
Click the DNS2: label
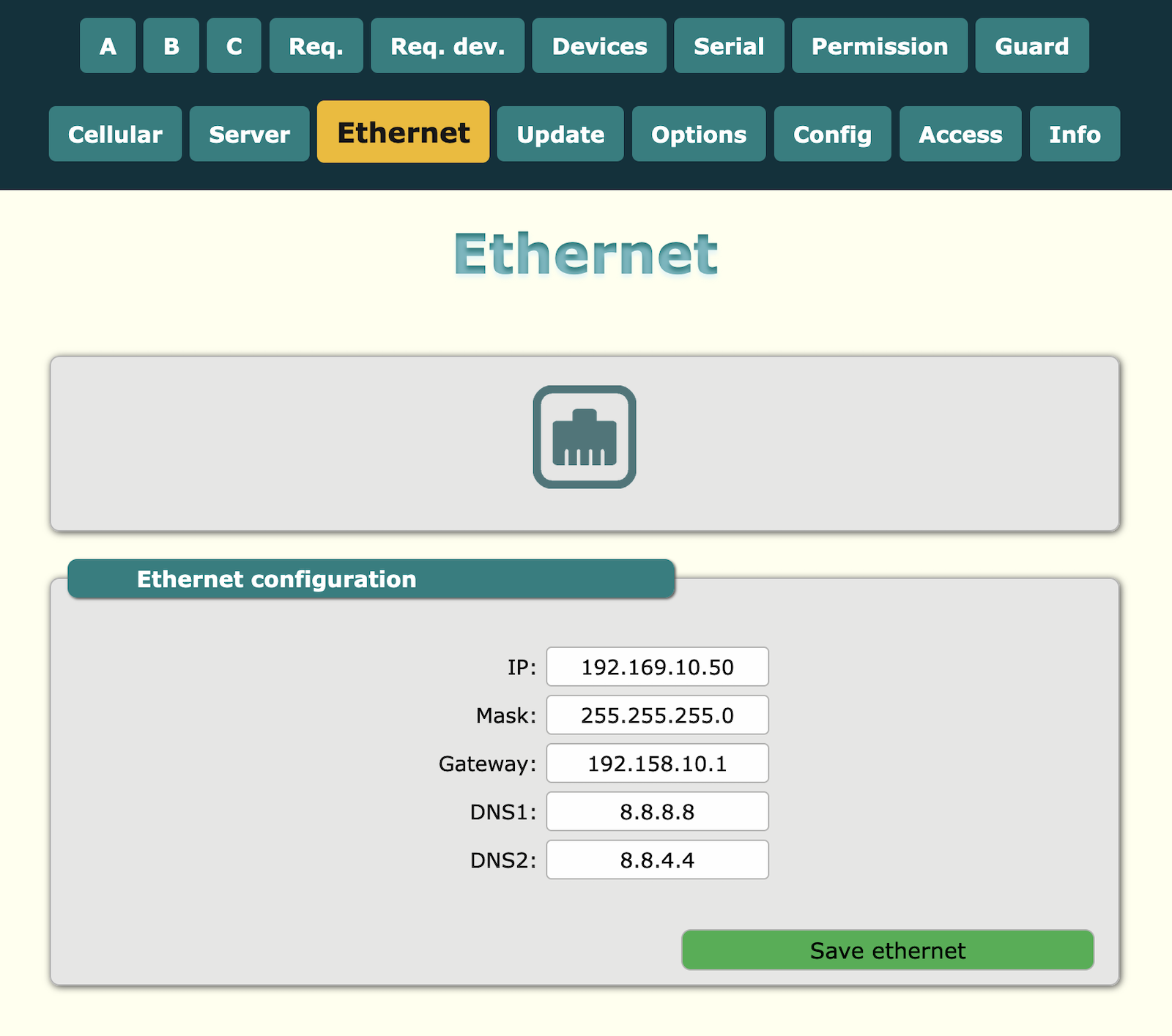(503, 860)
